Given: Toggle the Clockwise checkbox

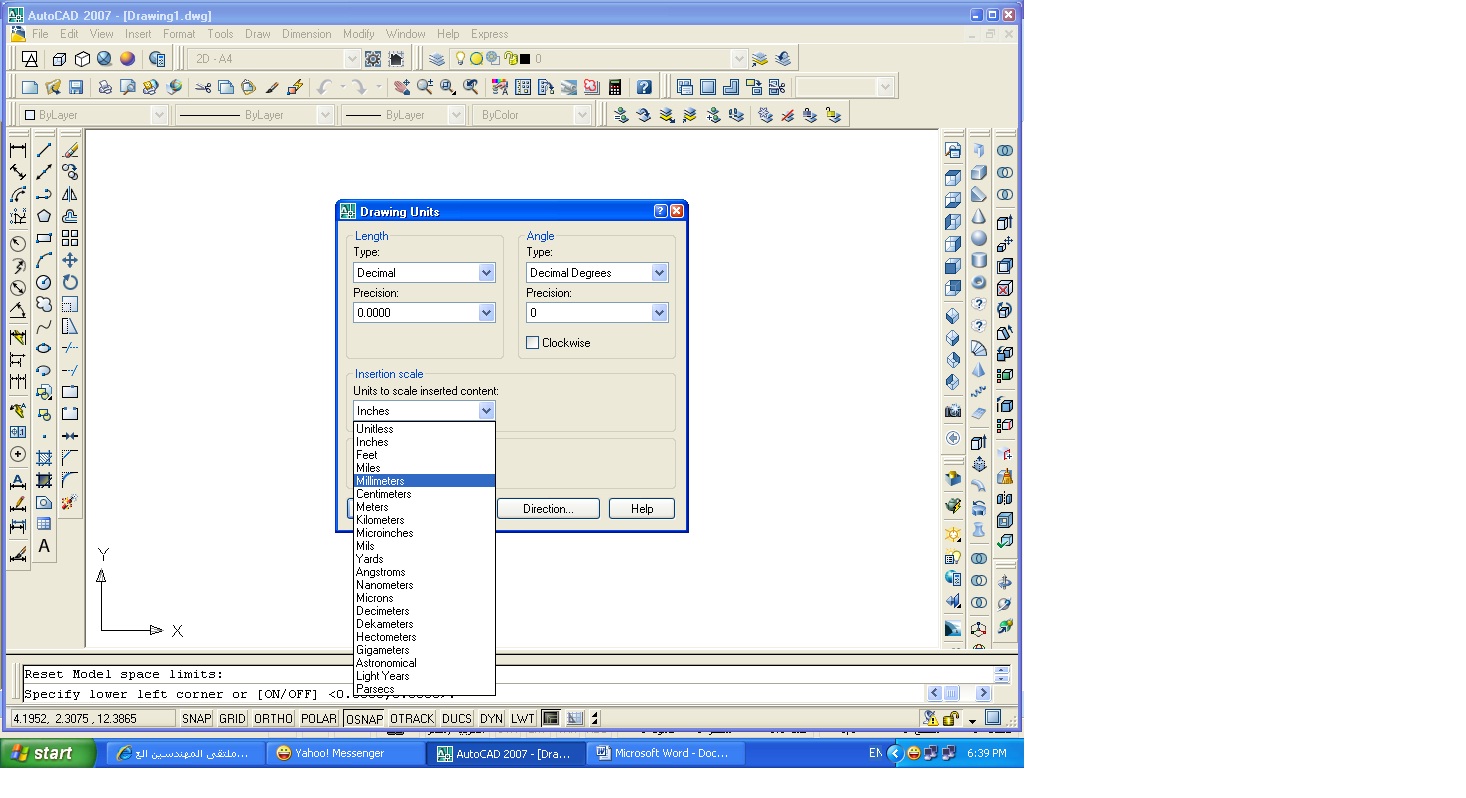Looking at the screenshot, I should (x=533, y=343).
